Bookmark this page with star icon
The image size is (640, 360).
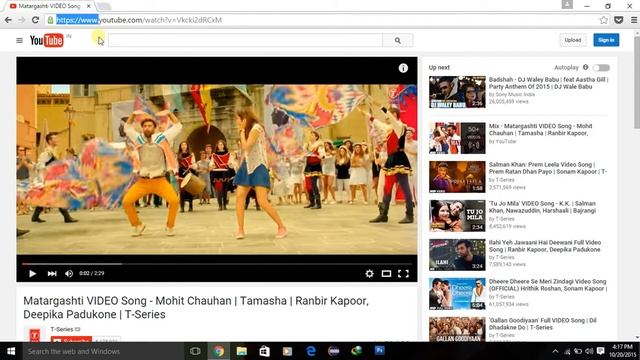[x=604, y=20]
